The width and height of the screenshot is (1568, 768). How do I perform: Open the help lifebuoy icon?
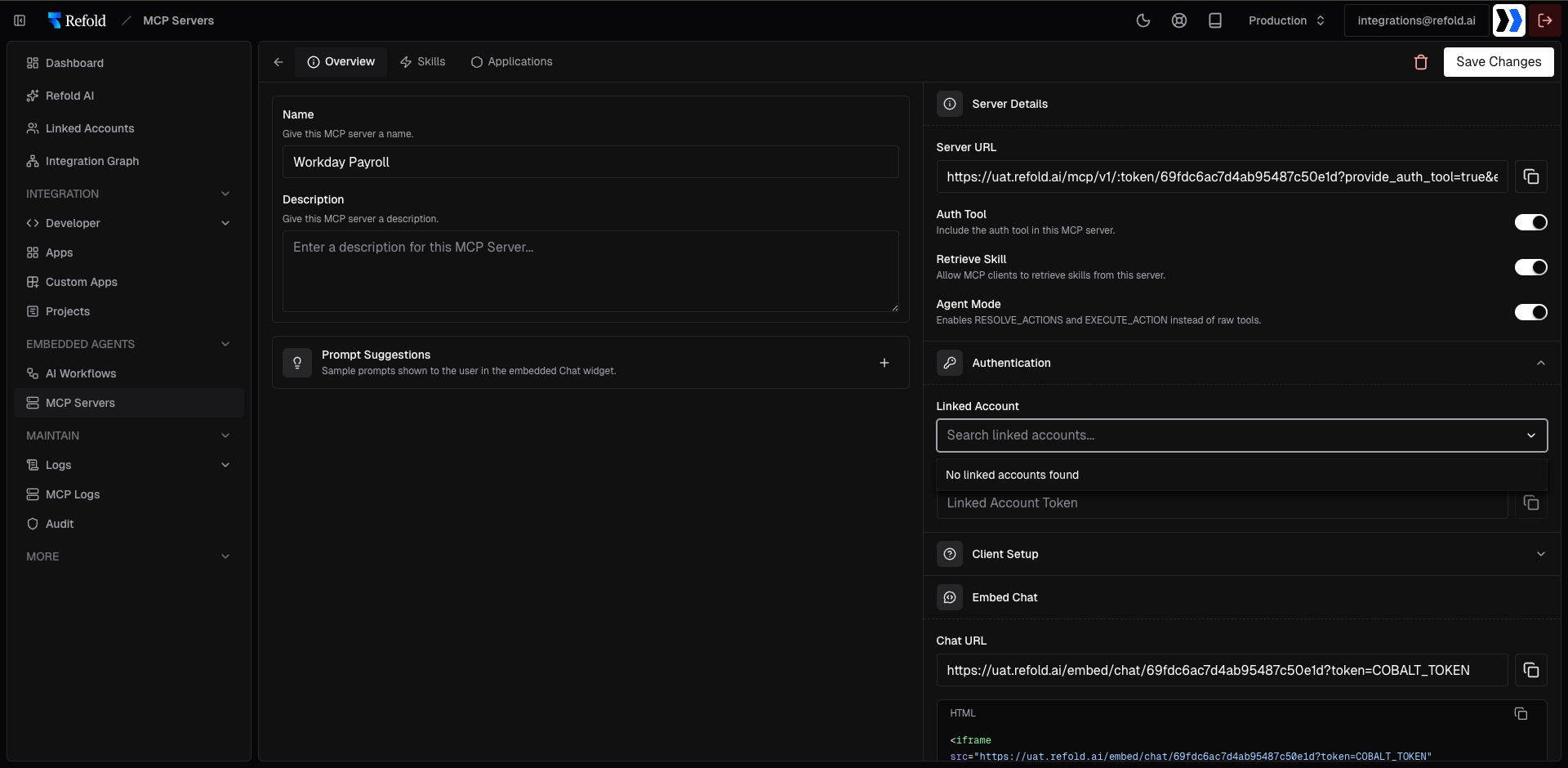click(x=1179, y=20)
